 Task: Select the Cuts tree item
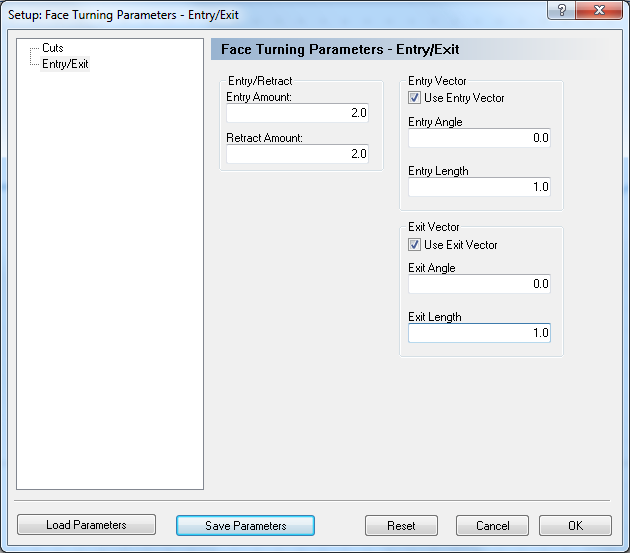53,48
